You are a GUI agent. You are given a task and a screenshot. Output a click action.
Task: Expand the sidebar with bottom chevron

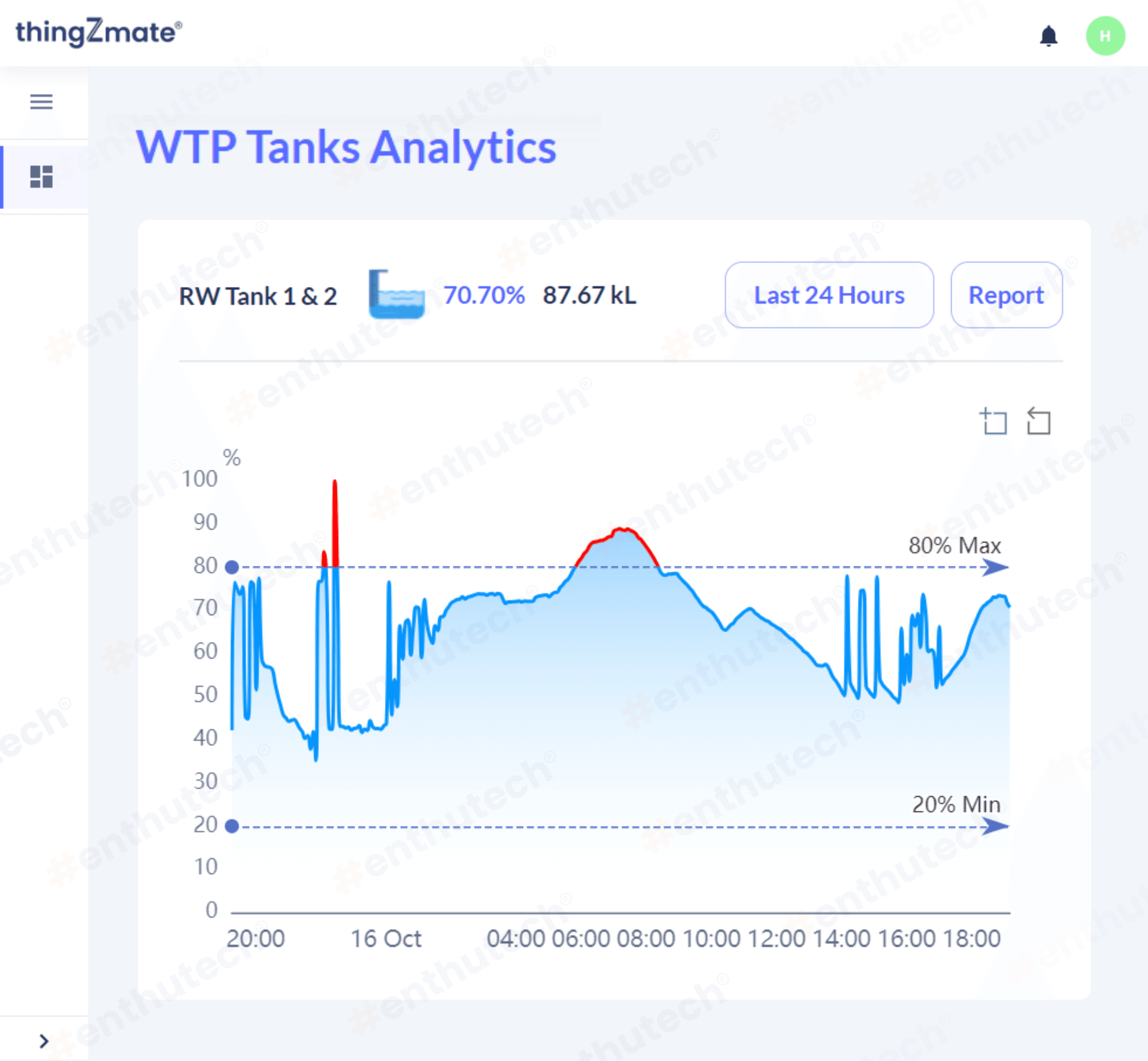click(43, 1041)
